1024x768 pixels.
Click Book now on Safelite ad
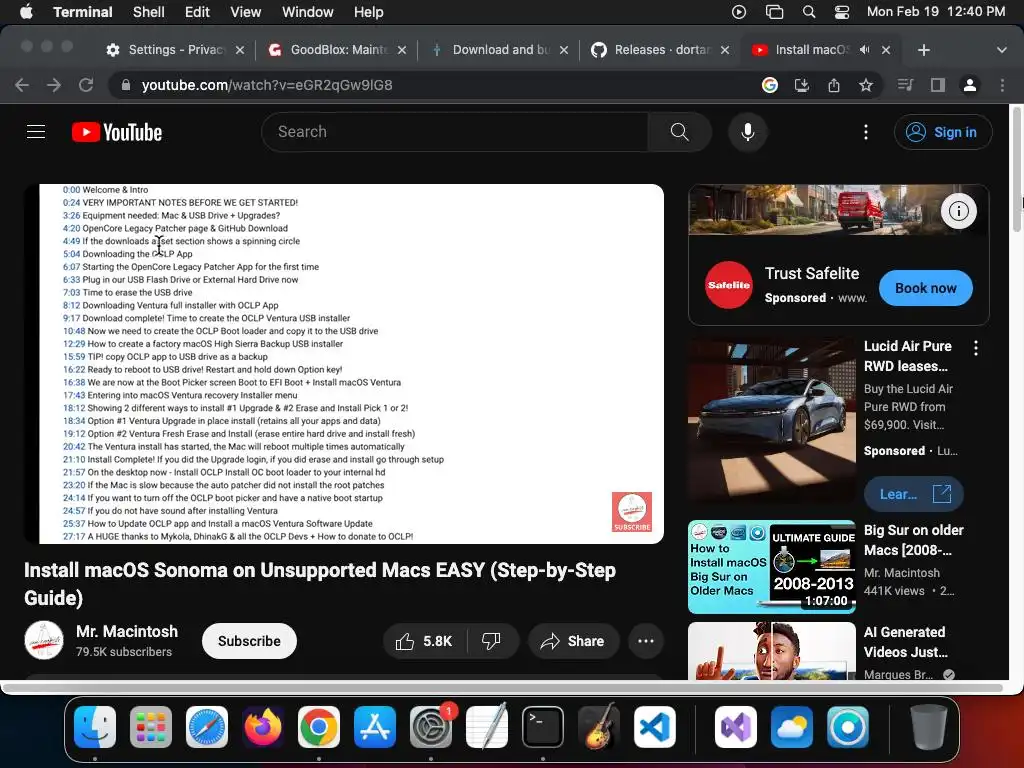[925, 288]
